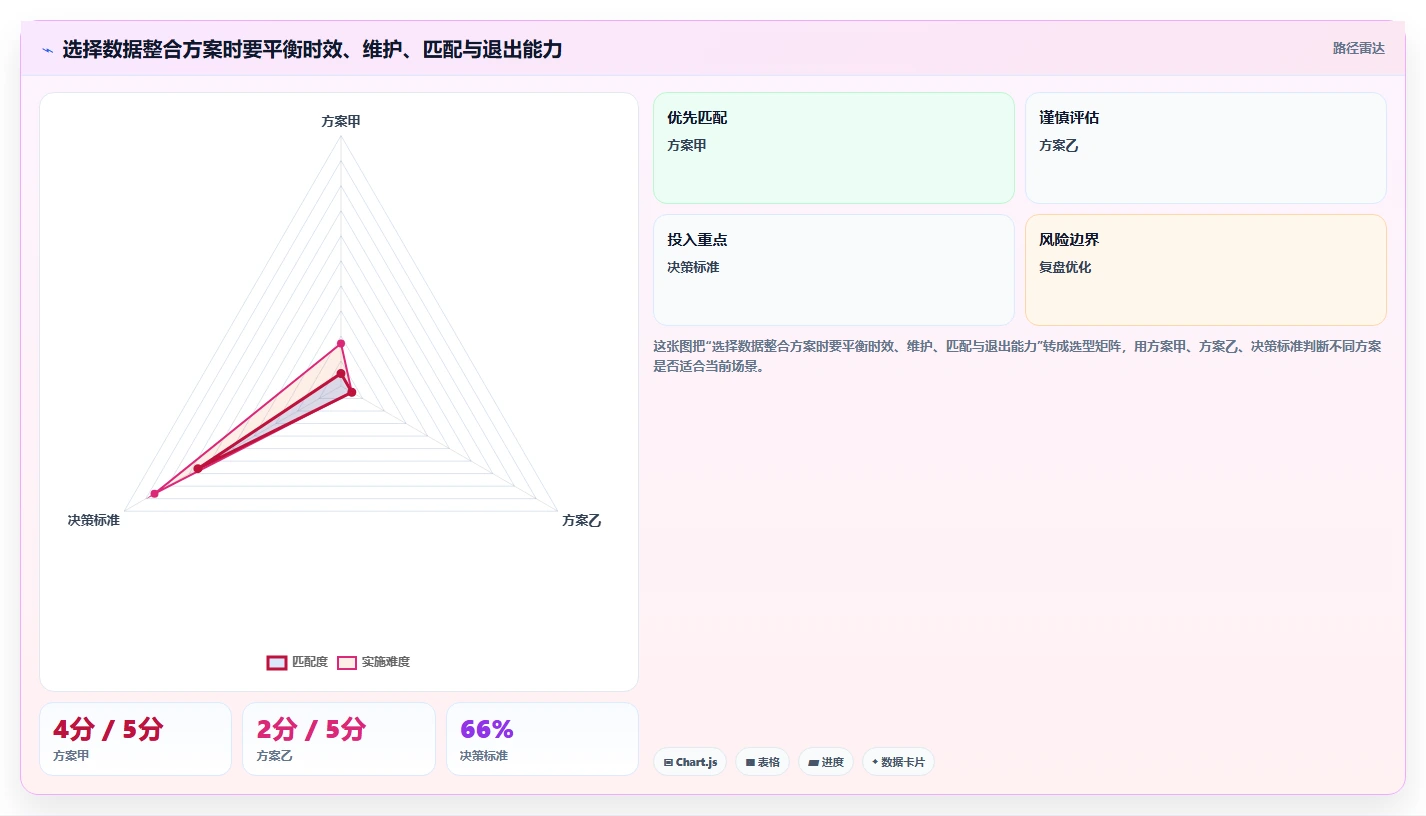Select the Chart.js tag chip
Screen dimensions: 1426x816
coord(690,762)
